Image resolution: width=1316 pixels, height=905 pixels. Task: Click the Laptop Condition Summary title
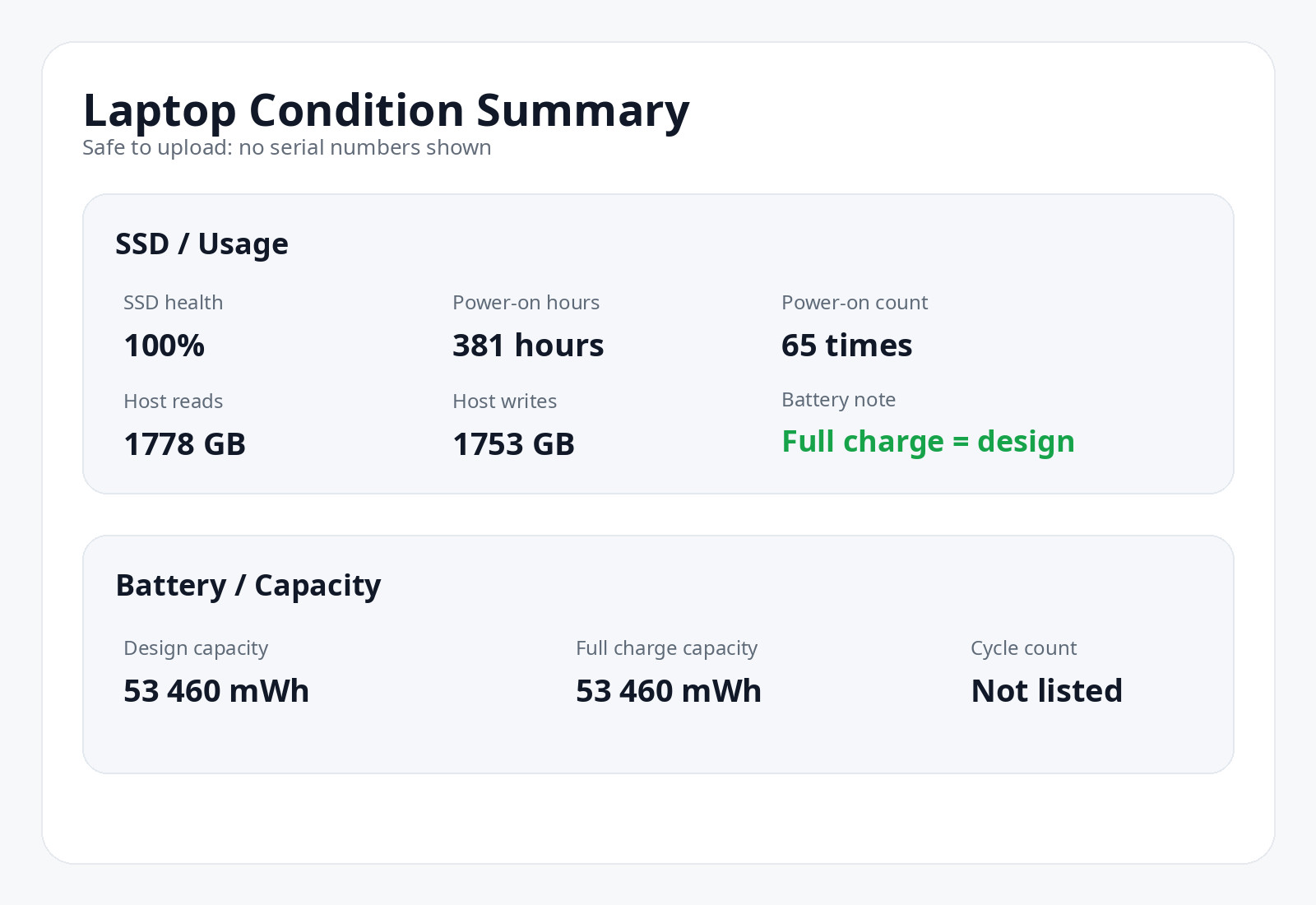(x=386, y=111)
